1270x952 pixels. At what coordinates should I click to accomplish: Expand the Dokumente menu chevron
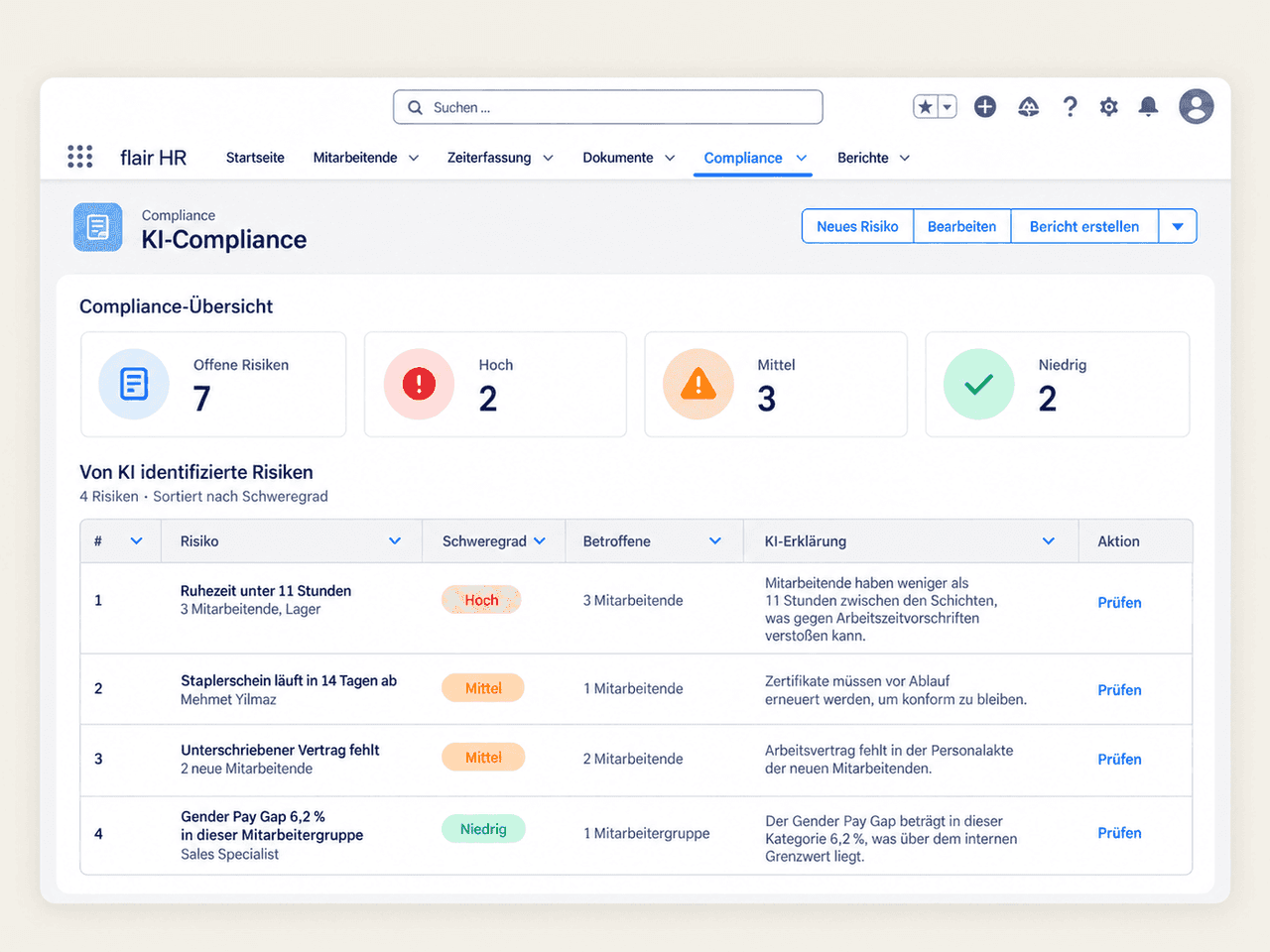pyautogui.click(x=670, y=158)
